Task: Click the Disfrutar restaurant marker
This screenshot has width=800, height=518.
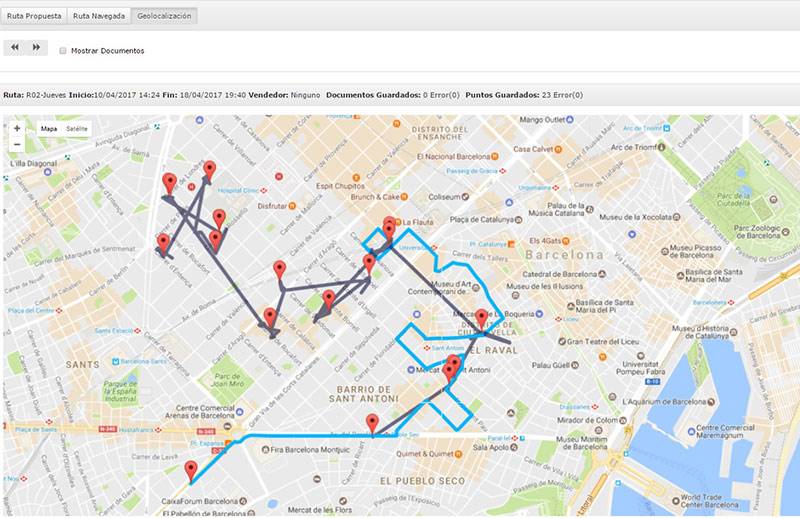Action: 292,206
